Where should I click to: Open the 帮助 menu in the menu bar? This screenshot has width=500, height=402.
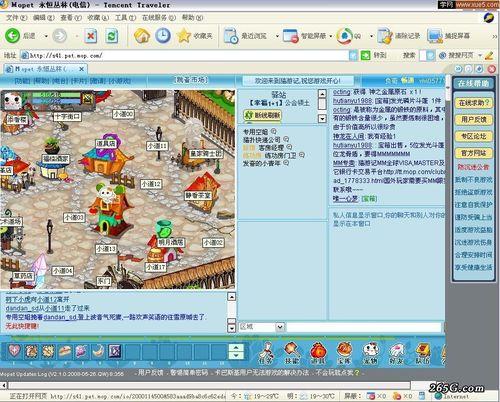[x=192, y=18]
